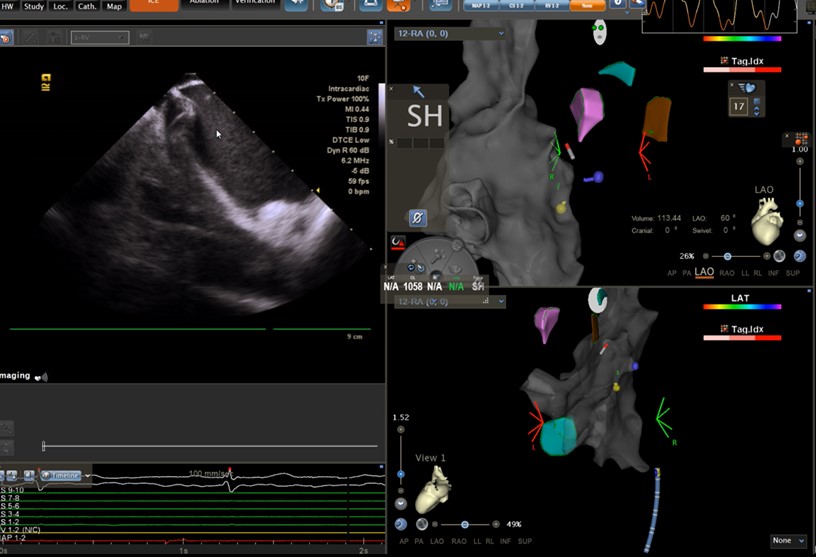Select LAO view in lower map

point(437,541)
